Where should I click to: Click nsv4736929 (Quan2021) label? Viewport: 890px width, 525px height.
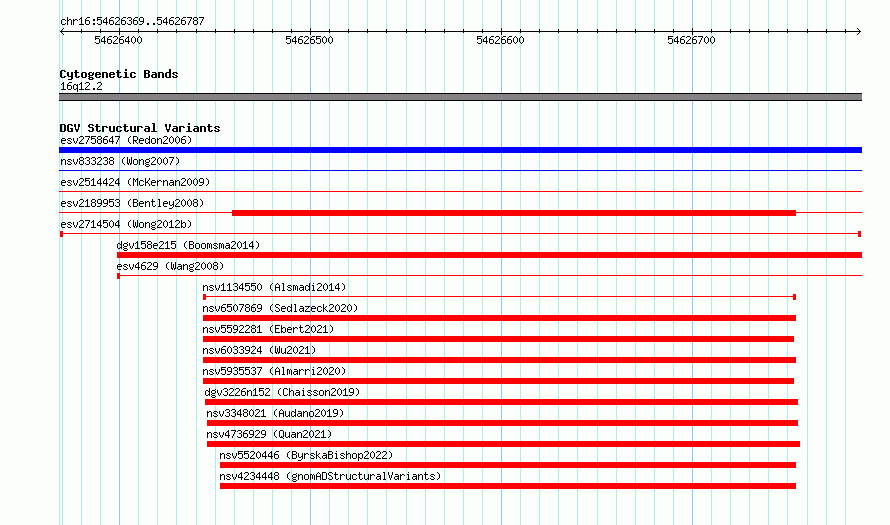(270, 434)
